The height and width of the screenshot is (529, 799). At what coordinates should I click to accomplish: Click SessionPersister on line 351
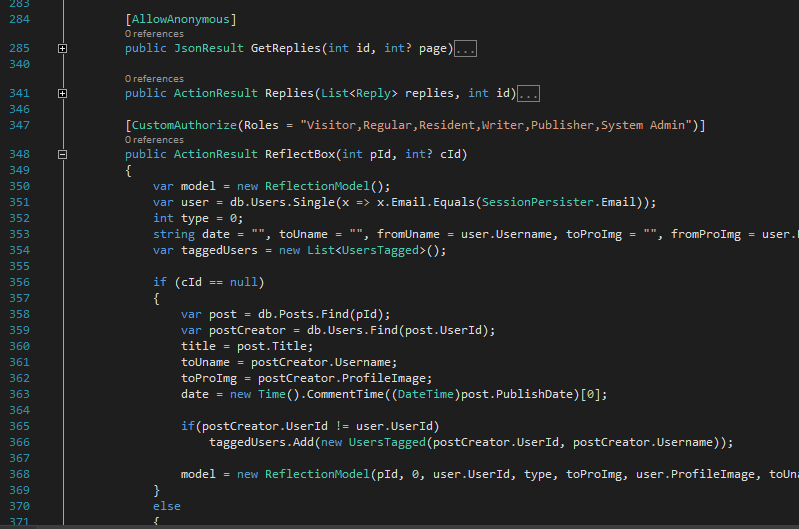coord(538,202)
